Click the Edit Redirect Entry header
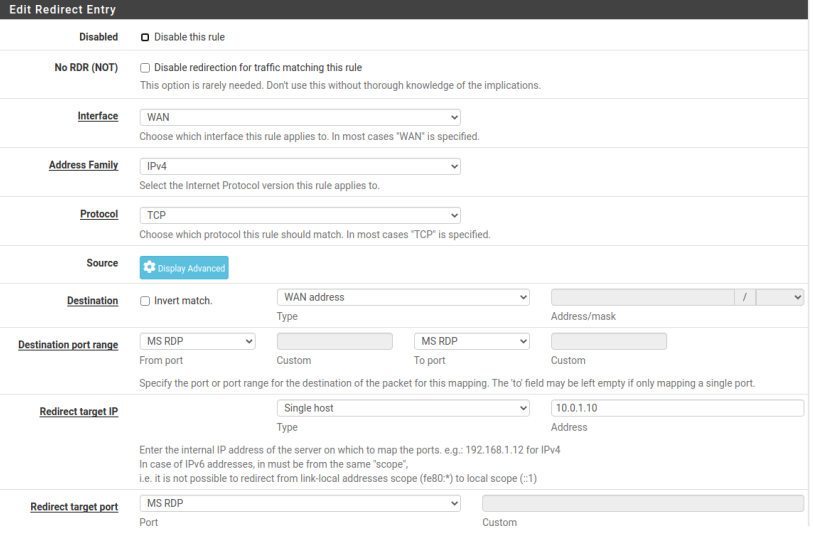Image resolution: width=813 pixels, height=536 pixels. point(63,9)
